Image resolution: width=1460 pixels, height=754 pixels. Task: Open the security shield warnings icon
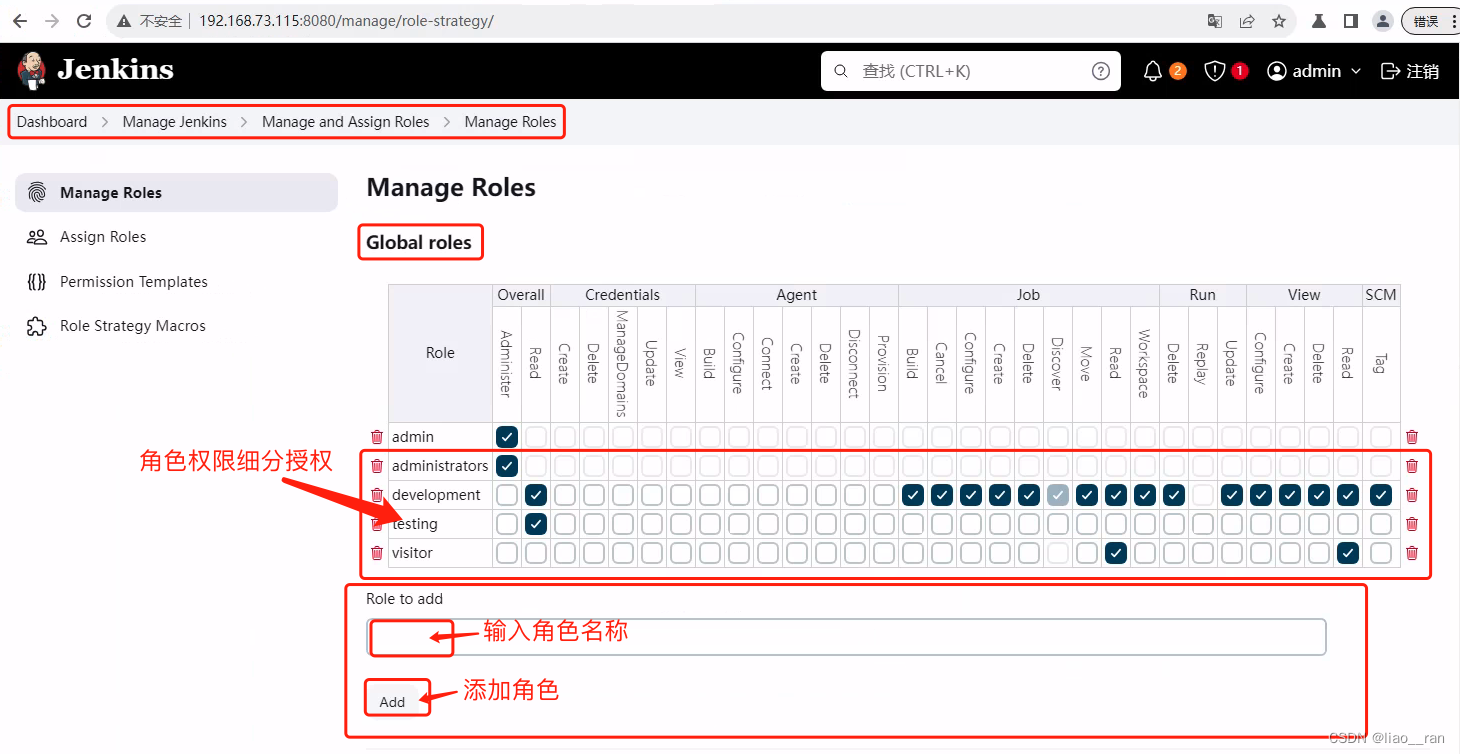1215,71
